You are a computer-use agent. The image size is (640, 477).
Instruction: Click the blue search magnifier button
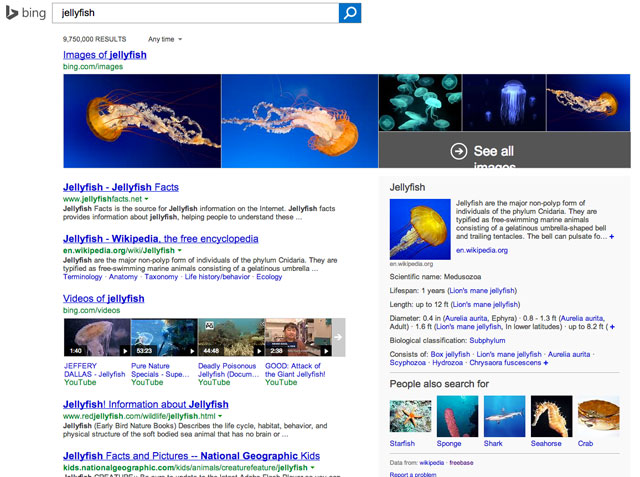[x=350, y=13]
